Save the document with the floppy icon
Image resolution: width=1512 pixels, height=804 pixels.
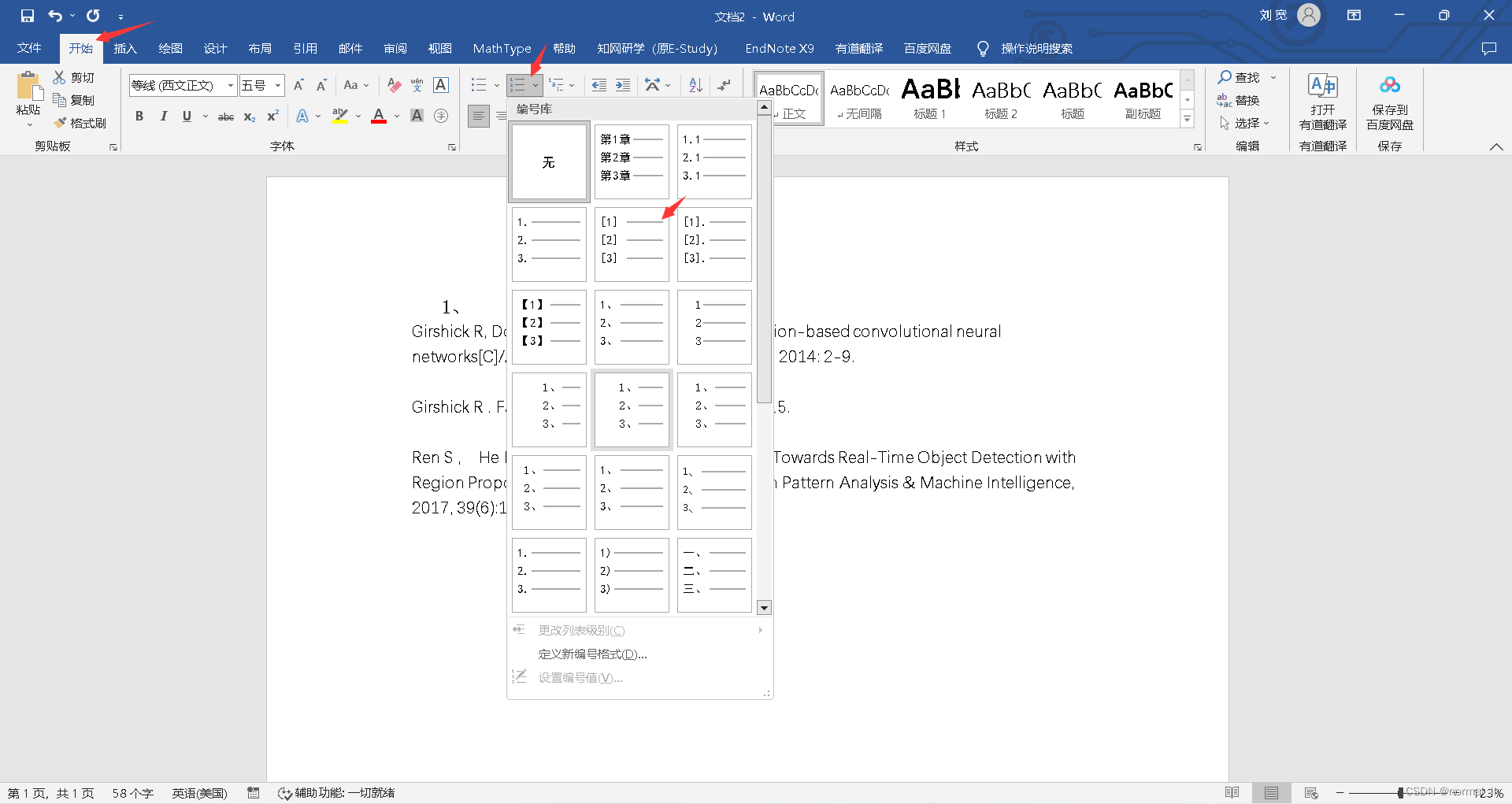tap(28, 16)
